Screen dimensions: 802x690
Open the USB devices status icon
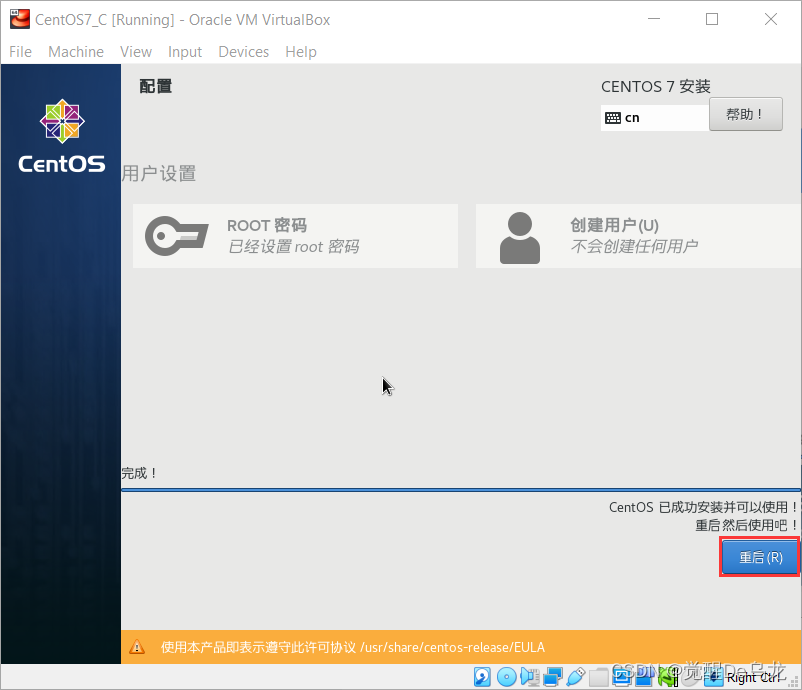pyautogui.click(x=577, y=677)
